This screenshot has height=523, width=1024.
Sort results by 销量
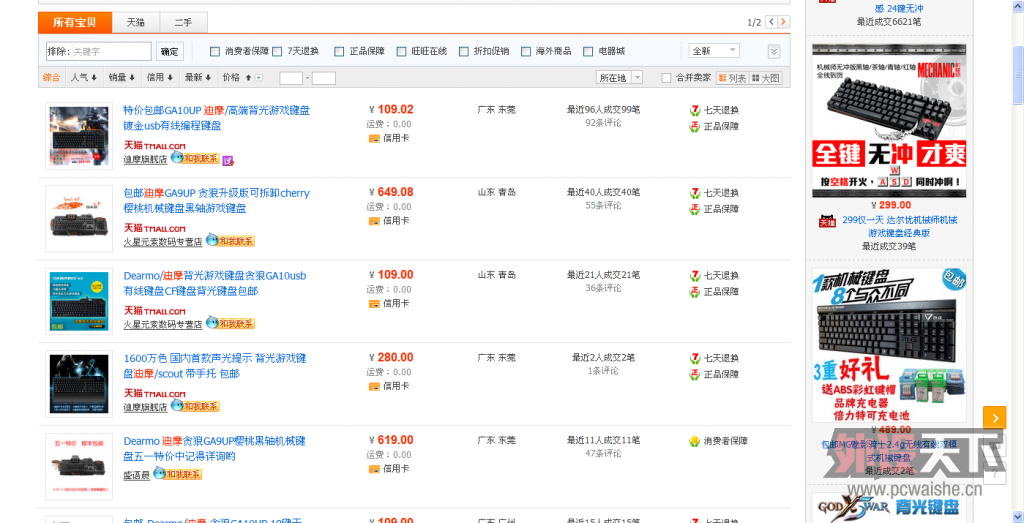coord(121,78)
